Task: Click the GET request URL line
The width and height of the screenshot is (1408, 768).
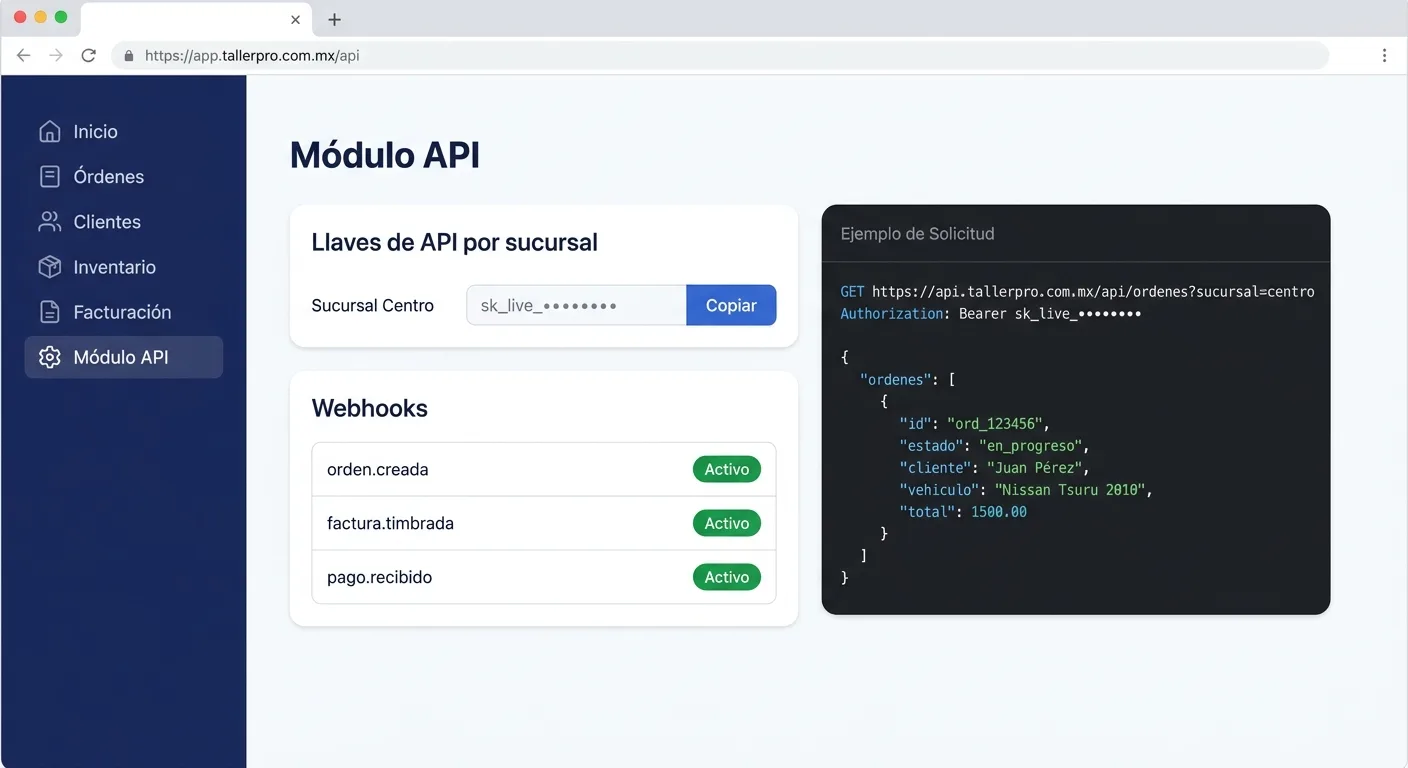Action: pyautogui.click(x=1077, y=292)
